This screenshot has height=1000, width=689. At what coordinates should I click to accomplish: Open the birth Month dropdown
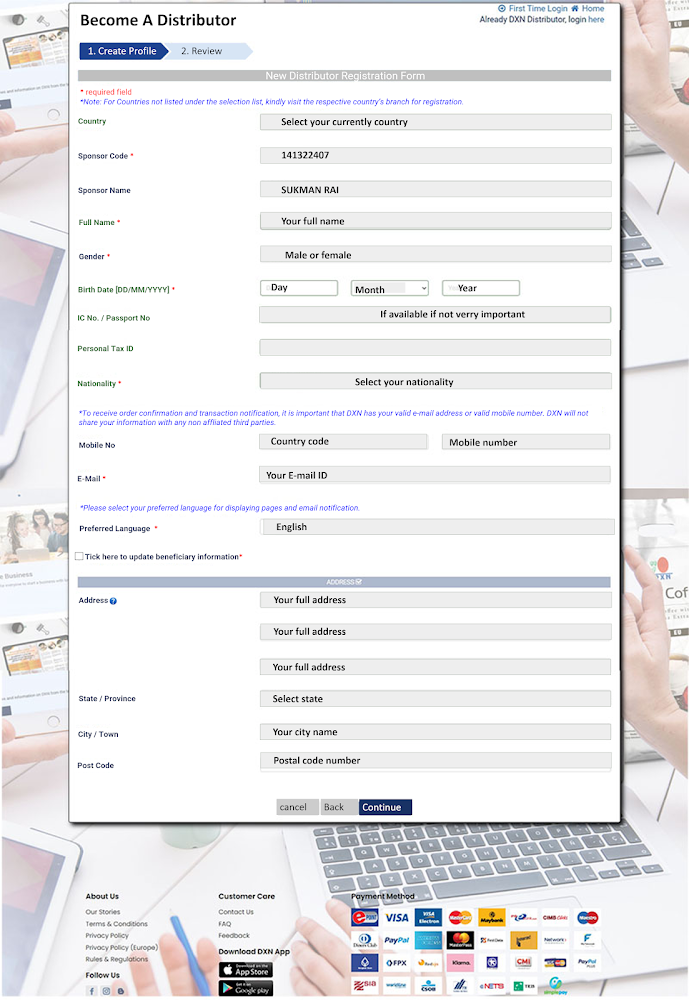tap(390, 288)
